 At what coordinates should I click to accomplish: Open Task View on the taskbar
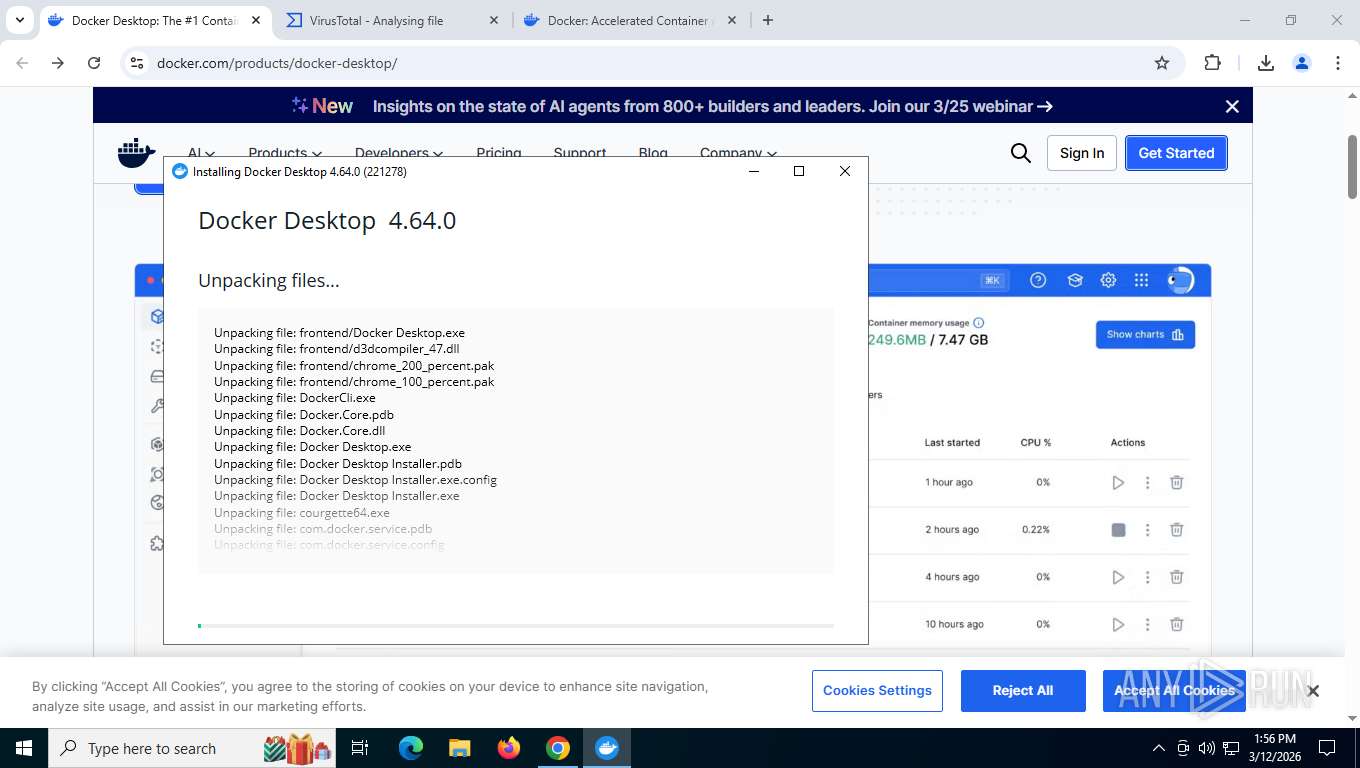tap(360, 748)
